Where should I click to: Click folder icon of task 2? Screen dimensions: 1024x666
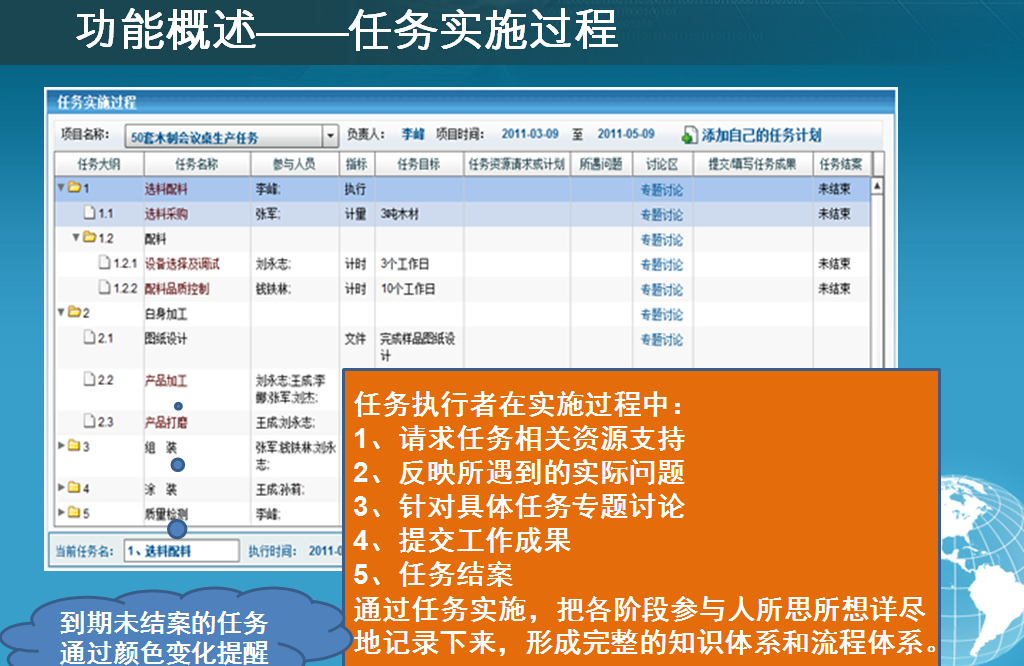point(74,311)
